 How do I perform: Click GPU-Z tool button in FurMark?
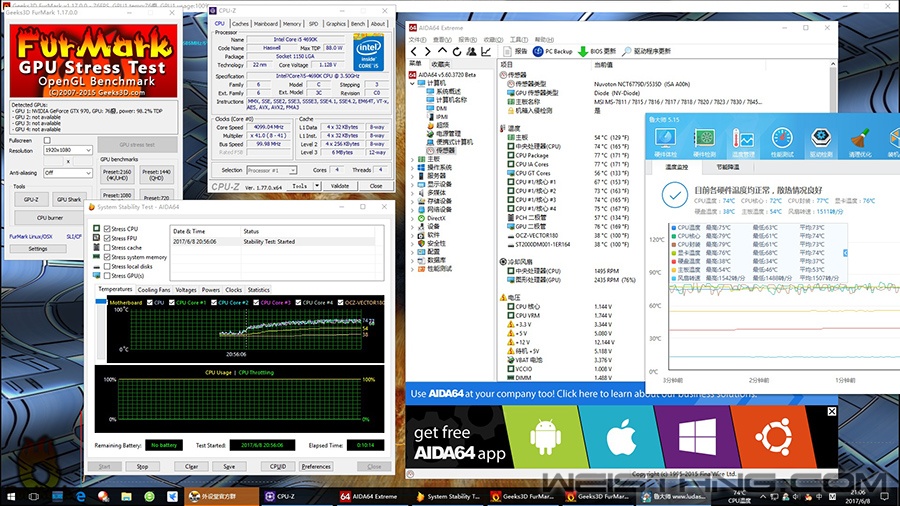click(31, 199)
